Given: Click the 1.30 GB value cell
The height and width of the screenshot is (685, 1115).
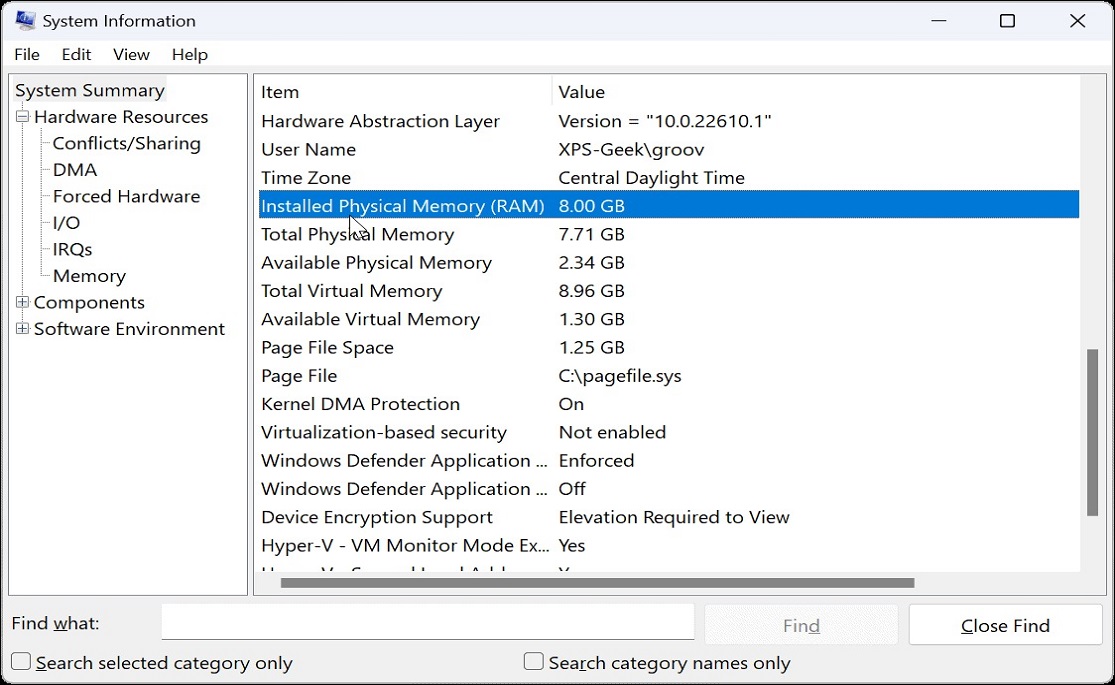Looking at the screenshot, I should point(592,319).
